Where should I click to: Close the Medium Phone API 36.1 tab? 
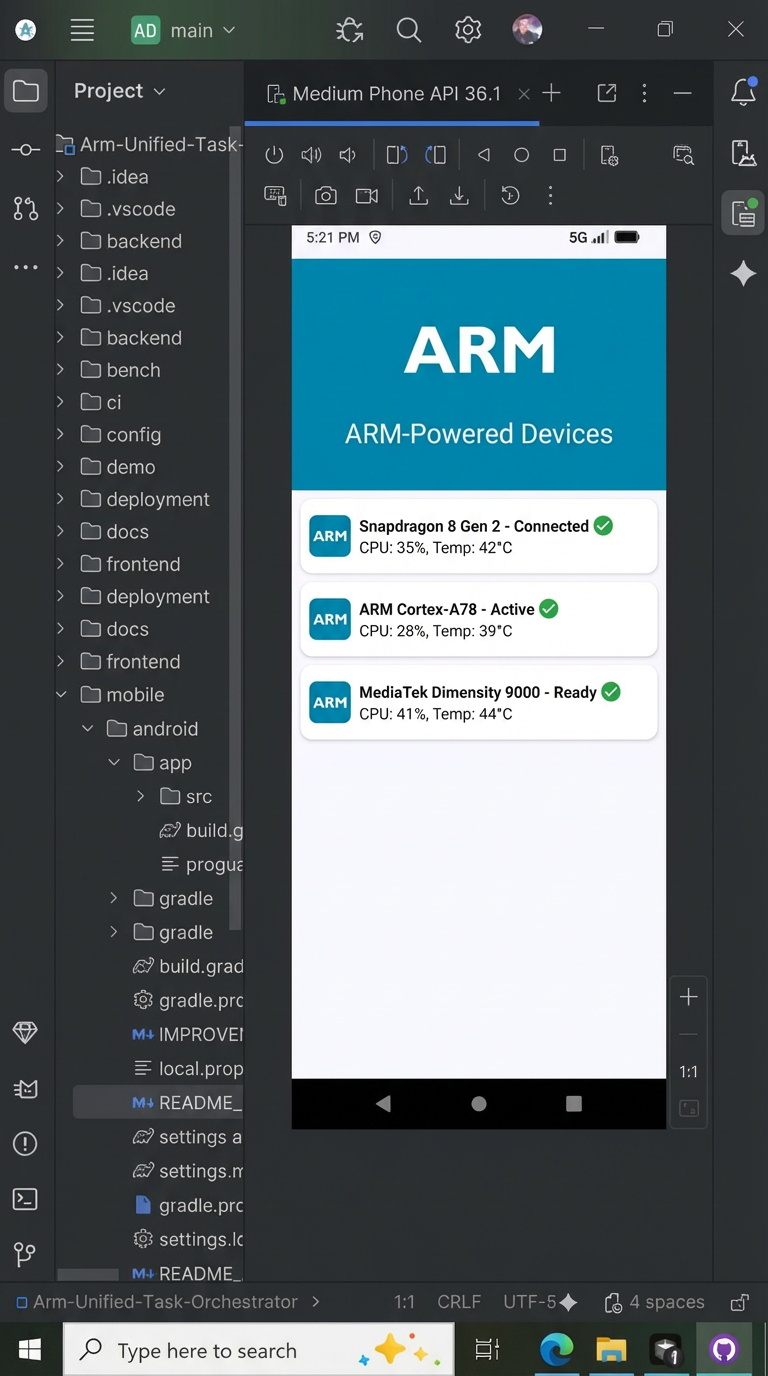(524, 93)
